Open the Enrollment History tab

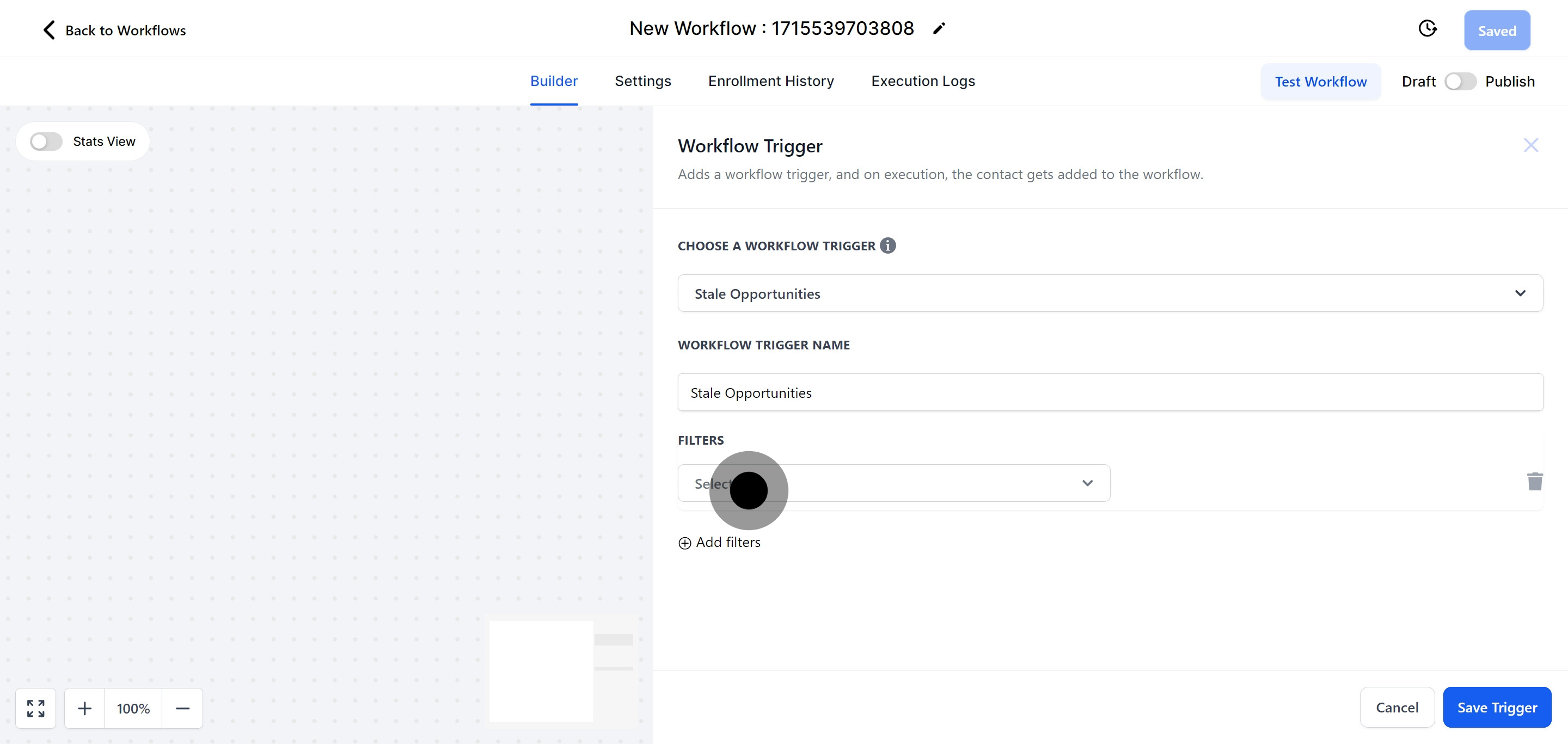tap(770, 81)
